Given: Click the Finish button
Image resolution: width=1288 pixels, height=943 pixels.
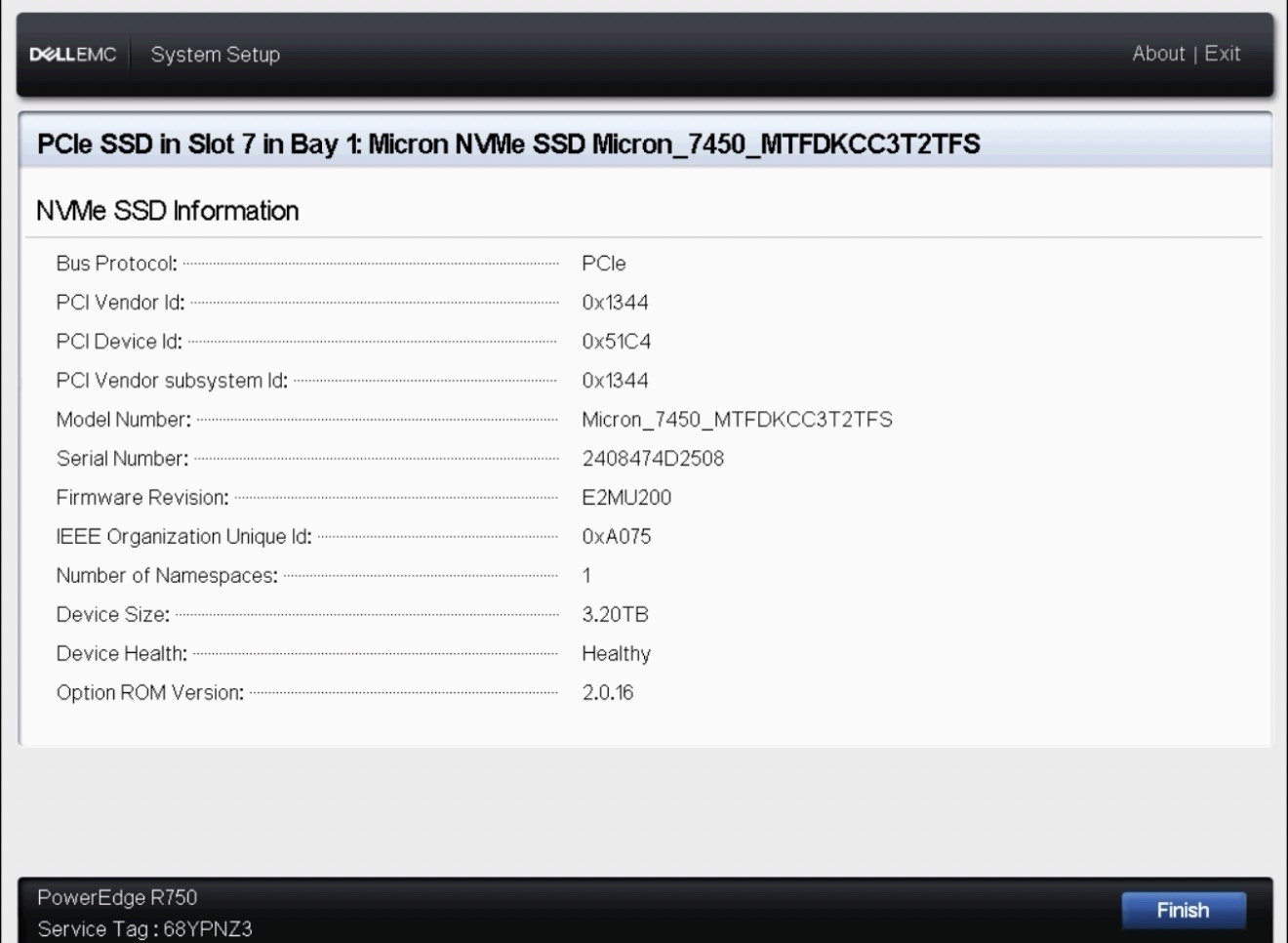Looking at the screenshot, I should [1183, 910].
